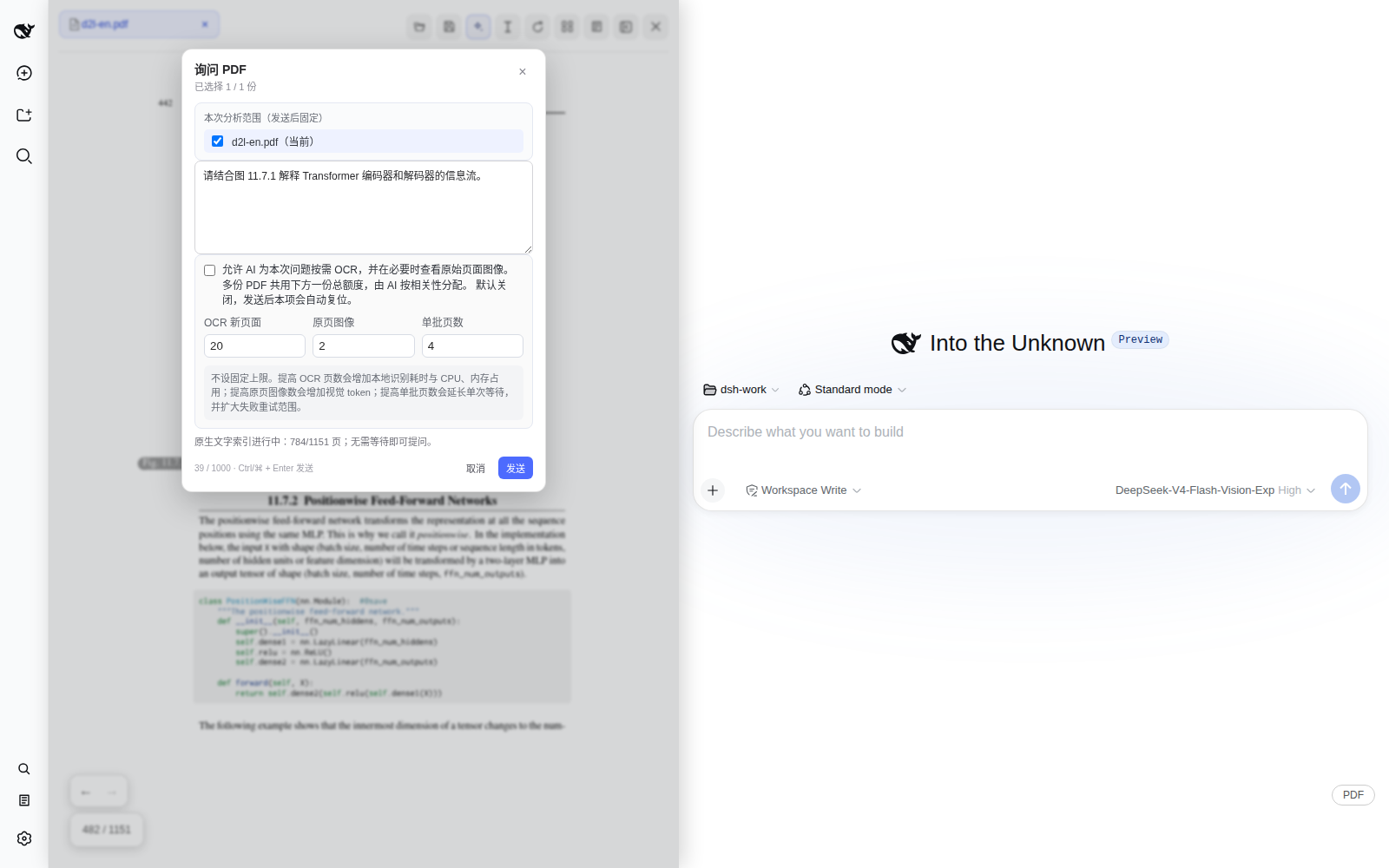Toggle side panel icon in PDF toolbar

click(626, 27)
